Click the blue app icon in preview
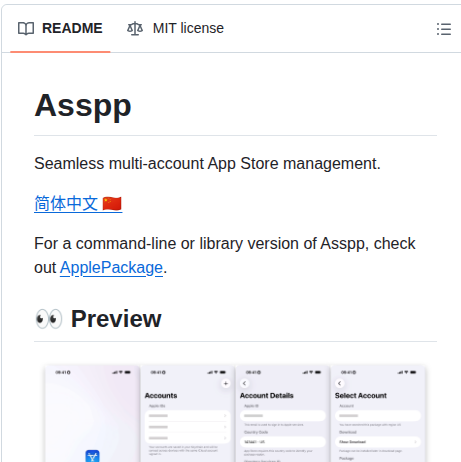 92,456
